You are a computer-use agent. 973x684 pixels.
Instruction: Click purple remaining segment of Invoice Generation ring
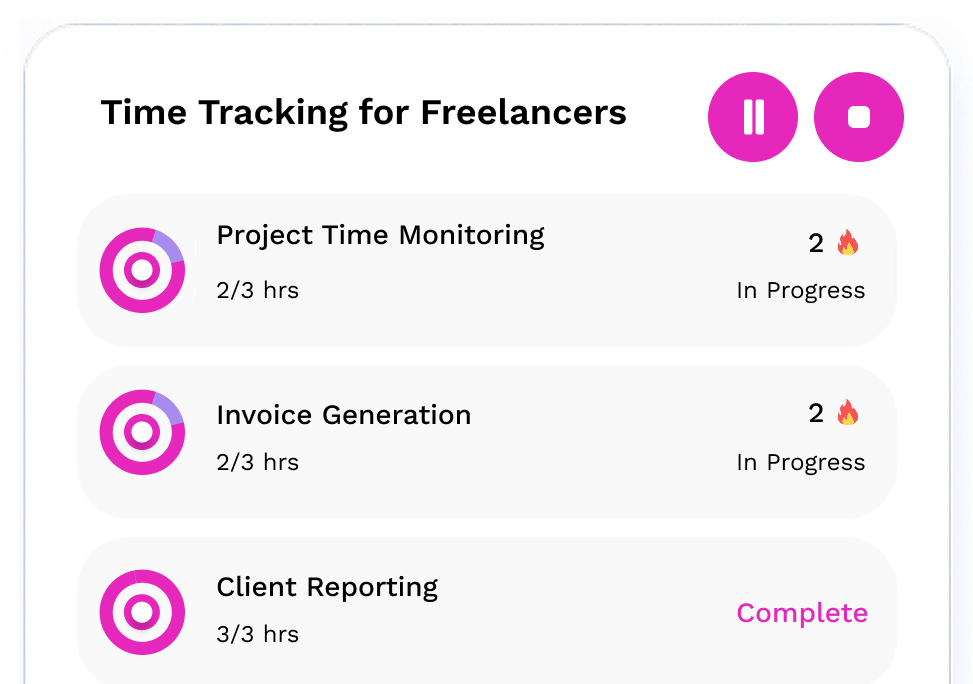(169, 408)
